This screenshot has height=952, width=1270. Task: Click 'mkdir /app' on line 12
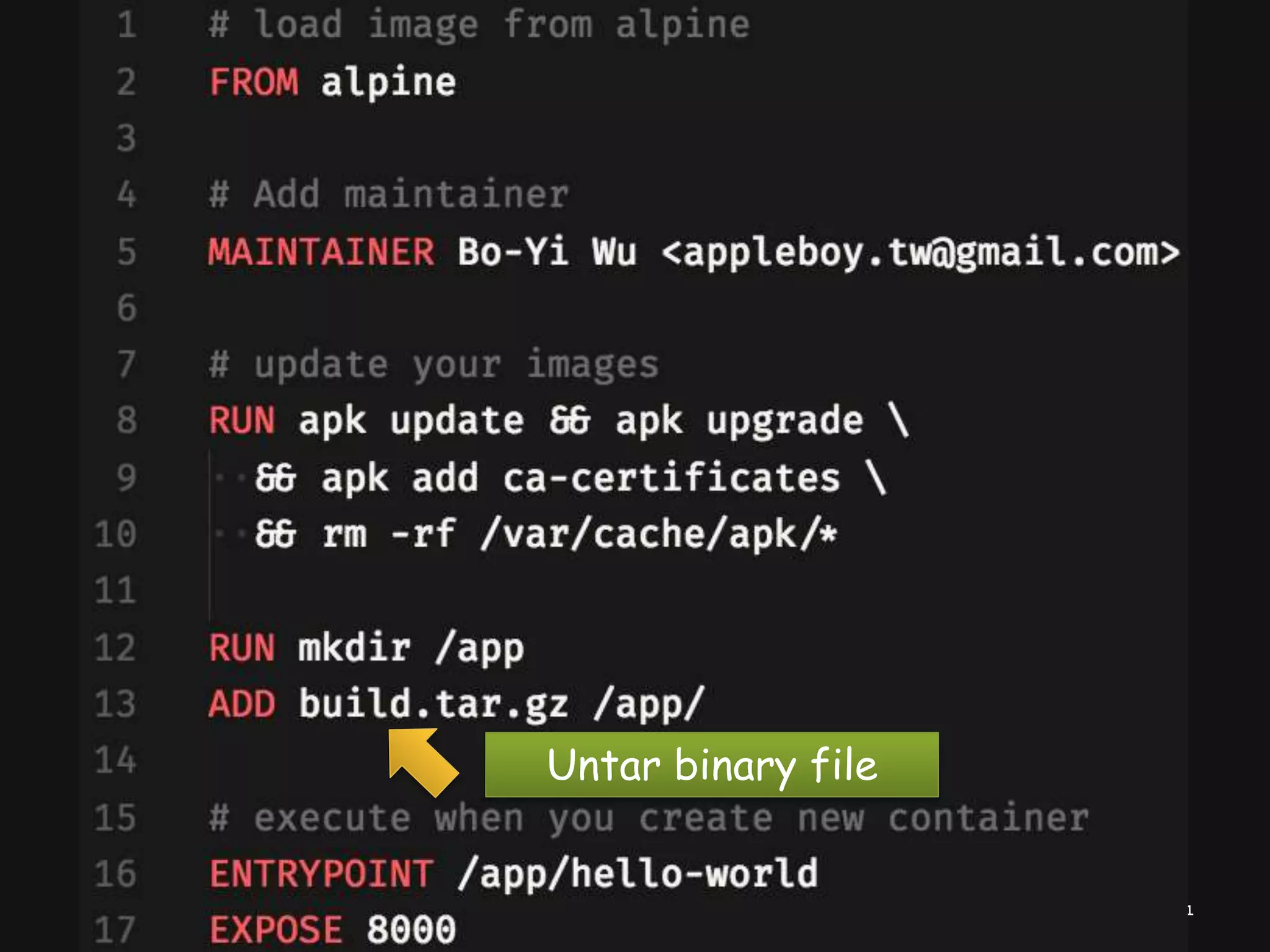tap(411, 648)
